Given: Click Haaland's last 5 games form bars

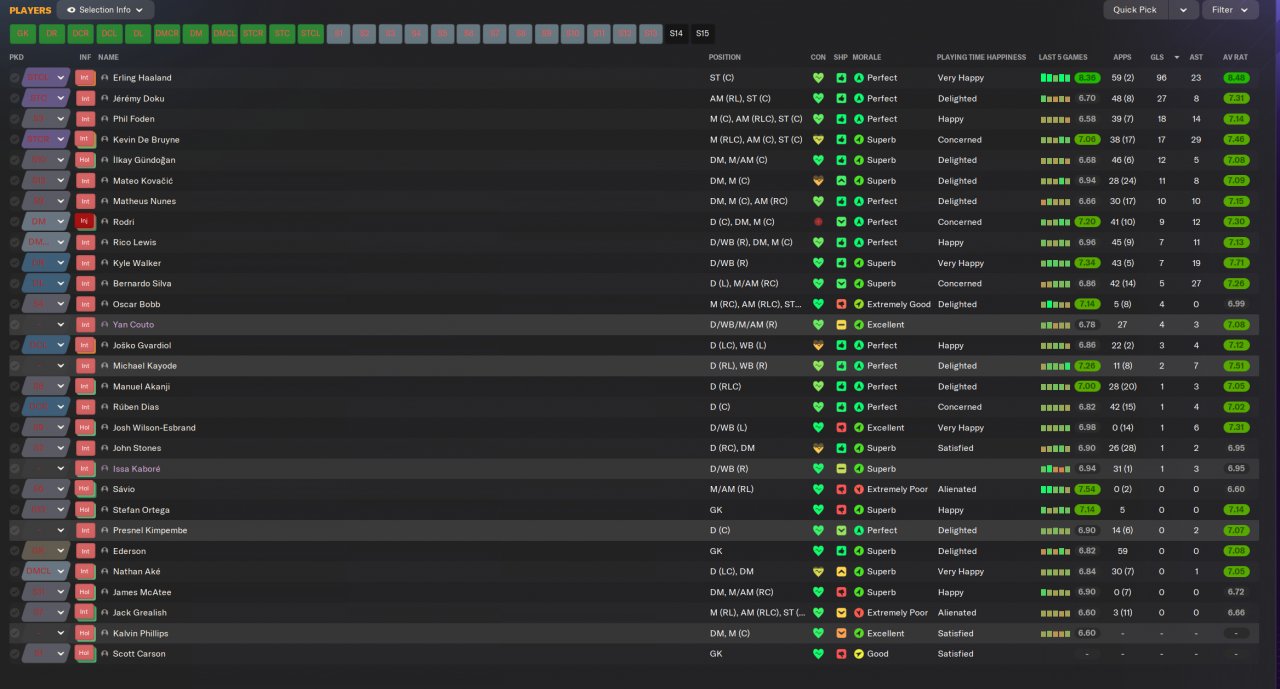Looking at the screenshot, I should (1055, 78).
